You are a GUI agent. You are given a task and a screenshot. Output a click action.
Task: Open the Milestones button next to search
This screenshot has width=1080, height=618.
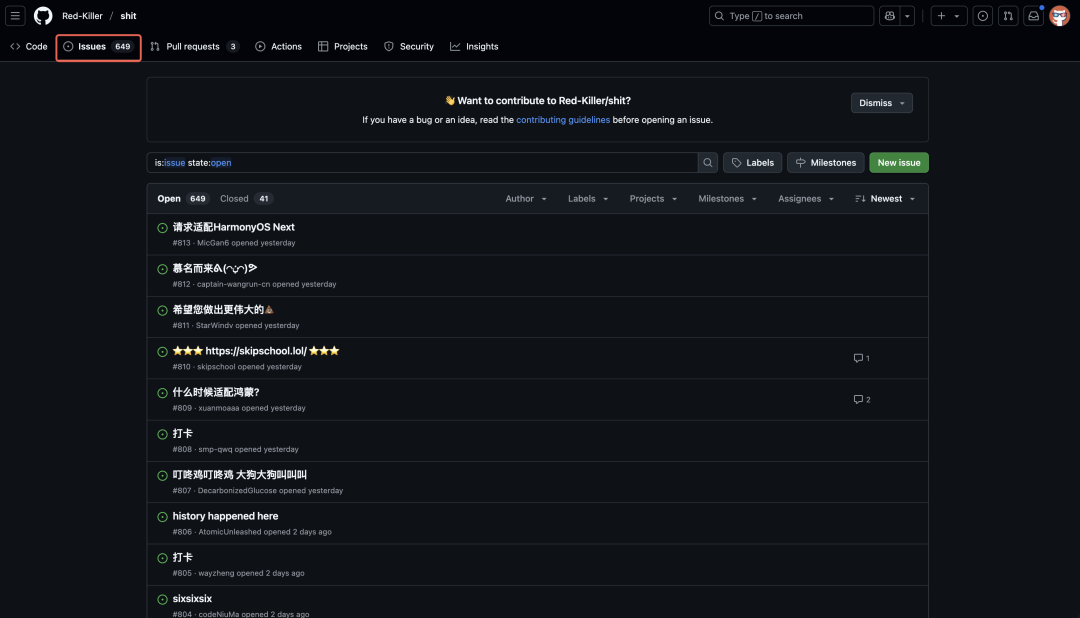pos(825,163)
